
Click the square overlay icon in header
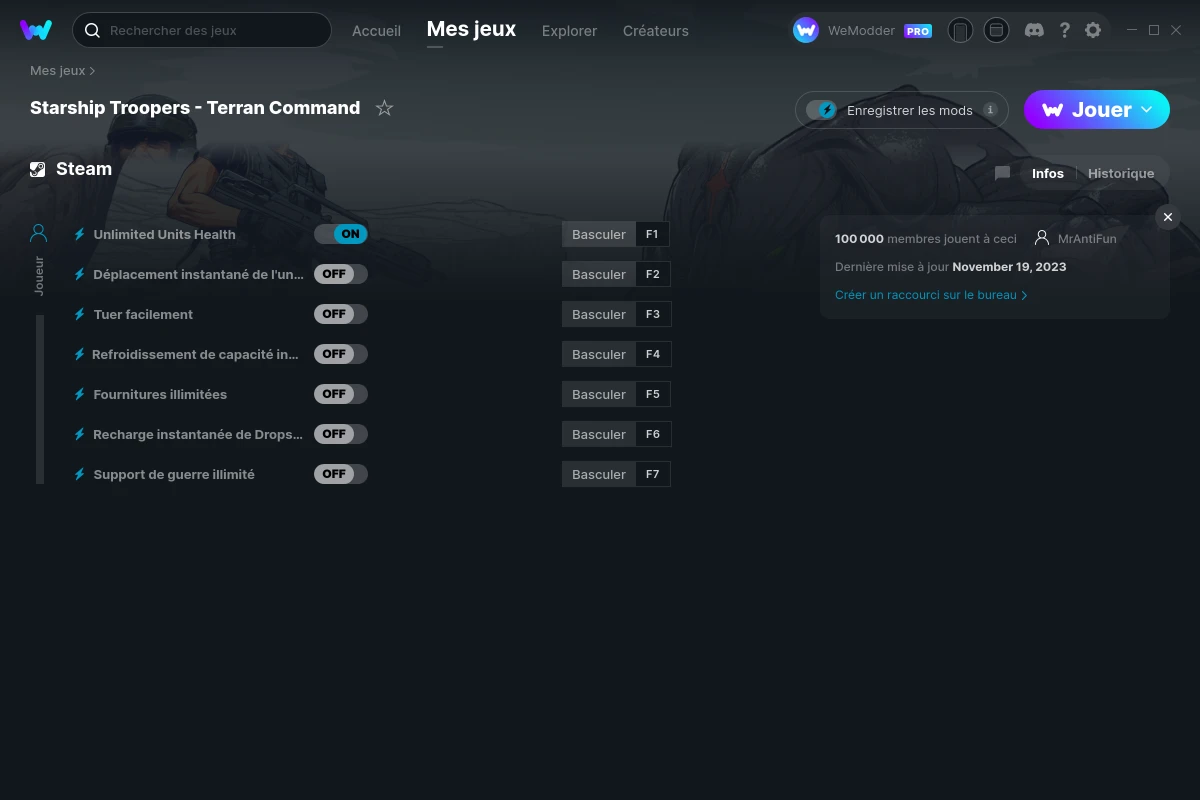pyautogui.click(x=996, y=30)
